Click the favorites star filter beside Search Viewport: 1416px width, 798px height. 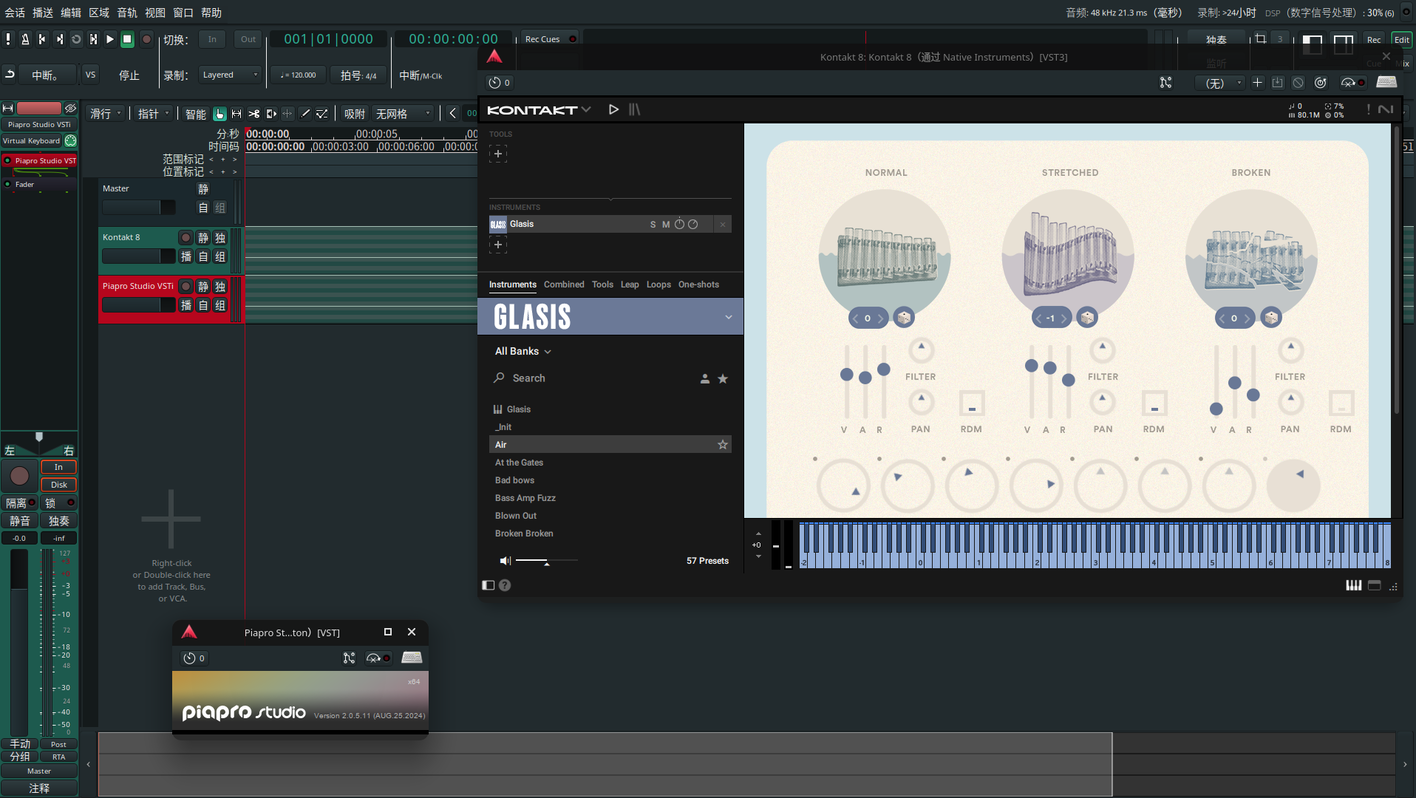(723, 379)
